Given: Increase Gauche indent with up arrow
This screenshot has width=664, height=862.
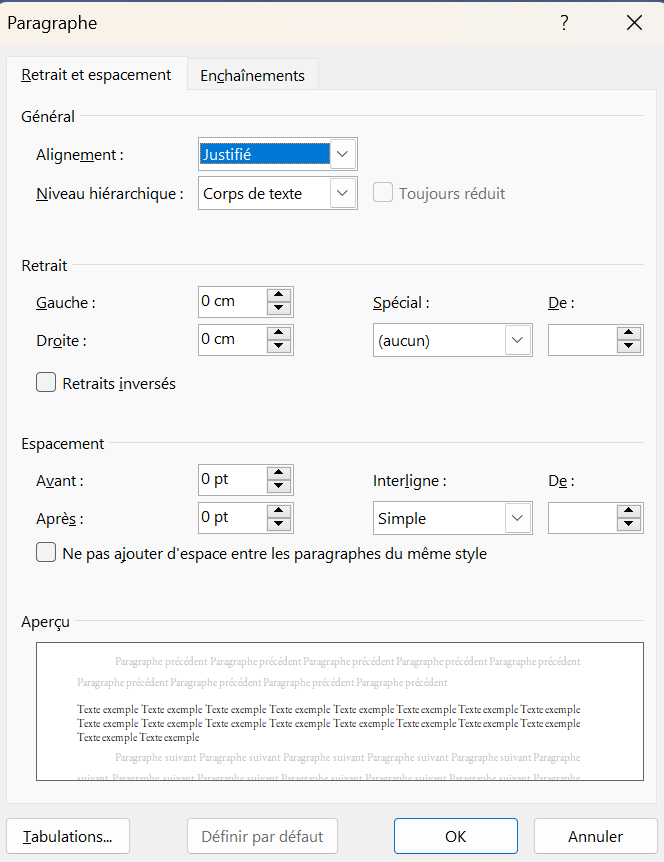Looking at the screenshot, I should pyautogui.click(x=279, y=295).
